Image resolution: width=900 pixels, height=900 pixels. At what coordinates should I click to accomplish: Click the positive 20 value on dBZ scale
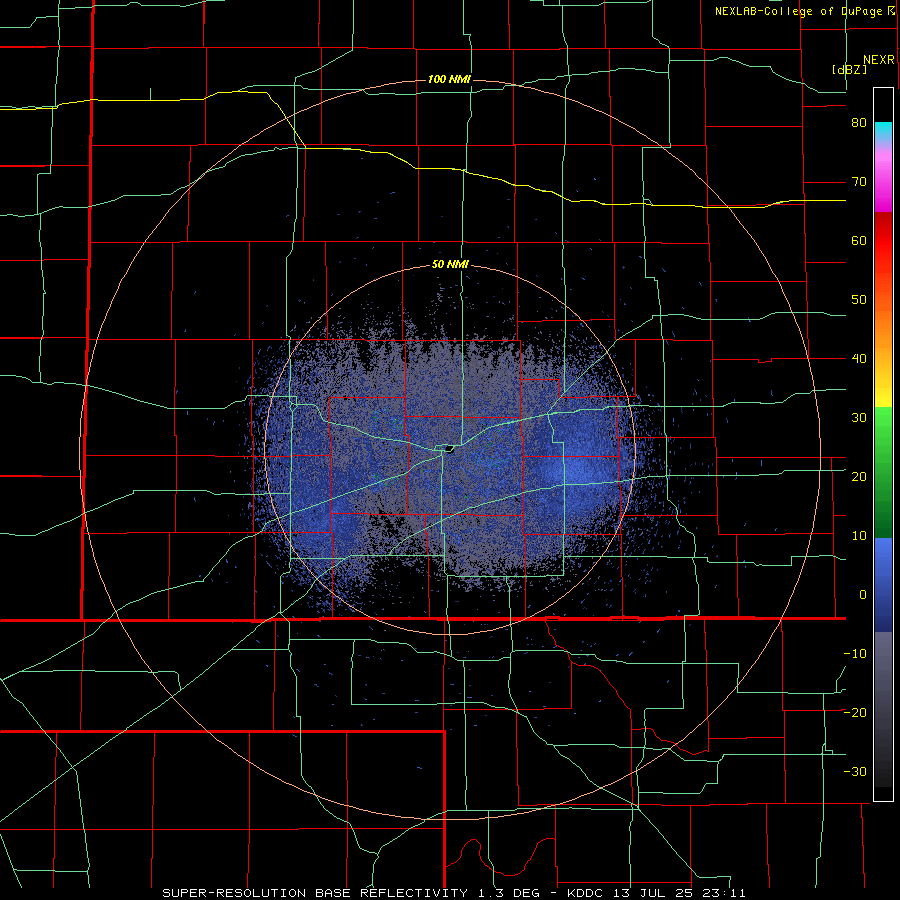click(859, 476)
